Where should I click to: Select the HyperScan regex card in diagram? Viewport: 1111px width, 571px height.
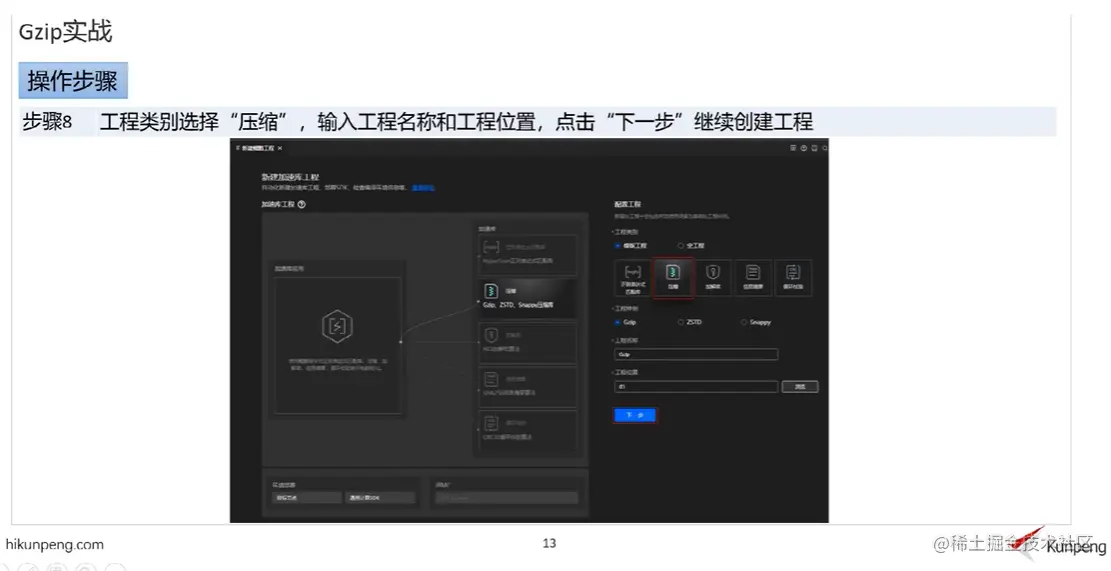pyautogui.click(x=528, y=254)
